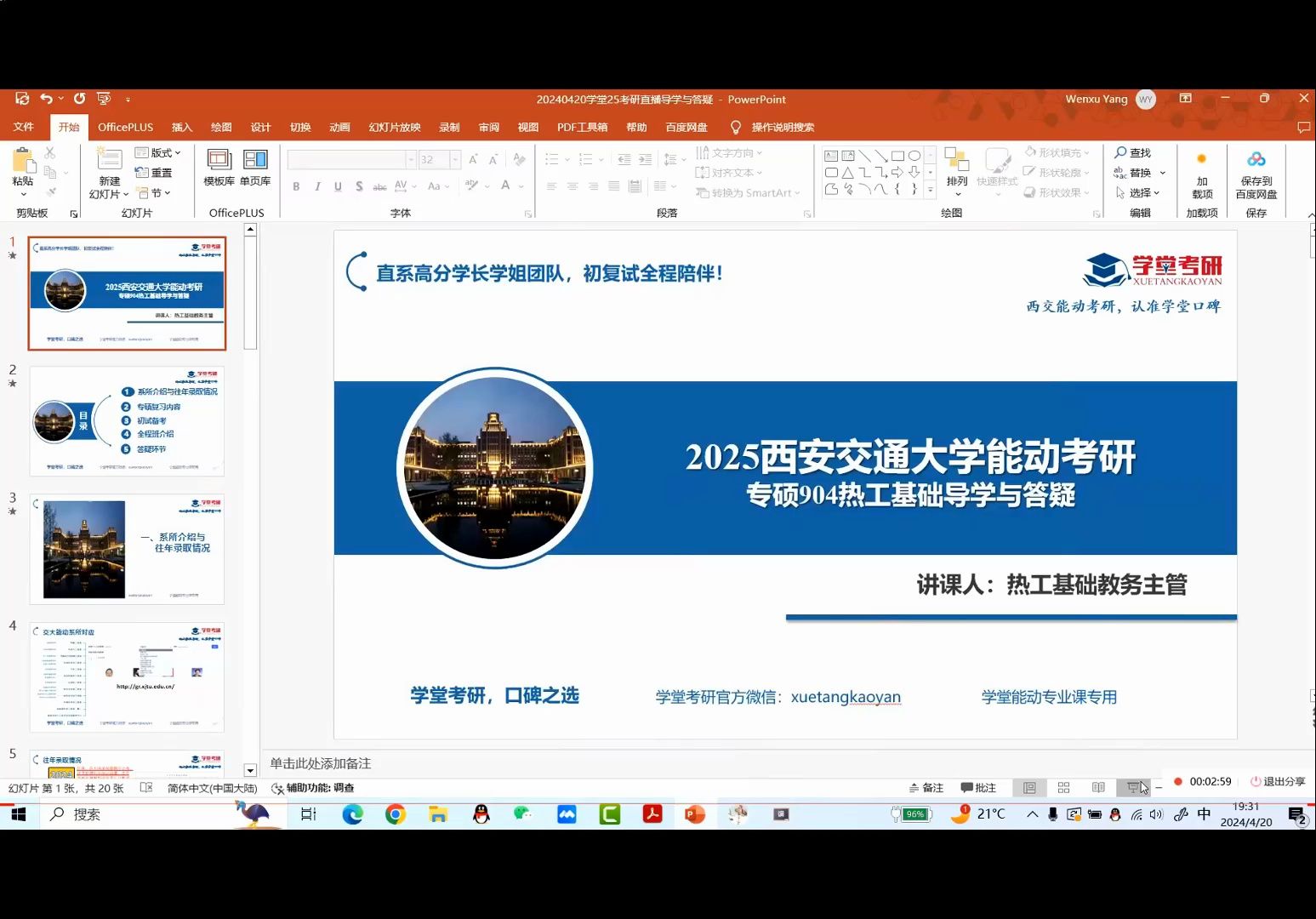The image size is (1316, 919).
Task: Click the comments icon at ribbon top right
Action: 1303,127
